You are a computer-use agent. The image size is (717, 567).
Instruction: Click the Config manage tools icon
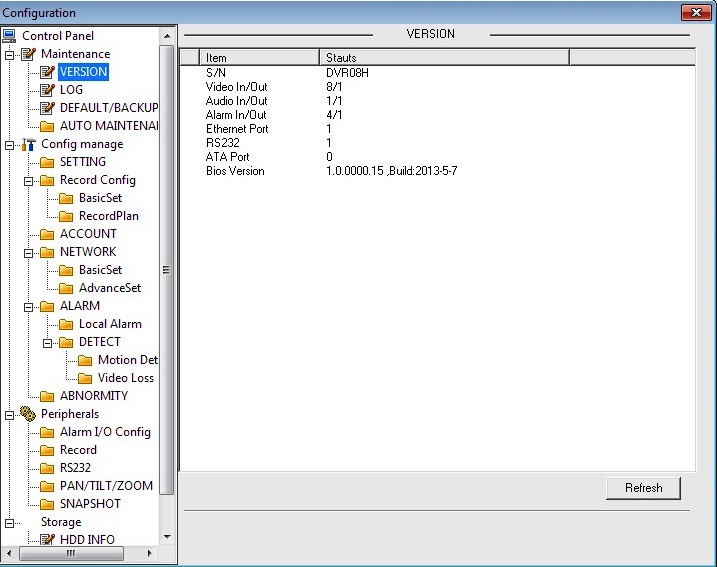[x=29, y=144]
